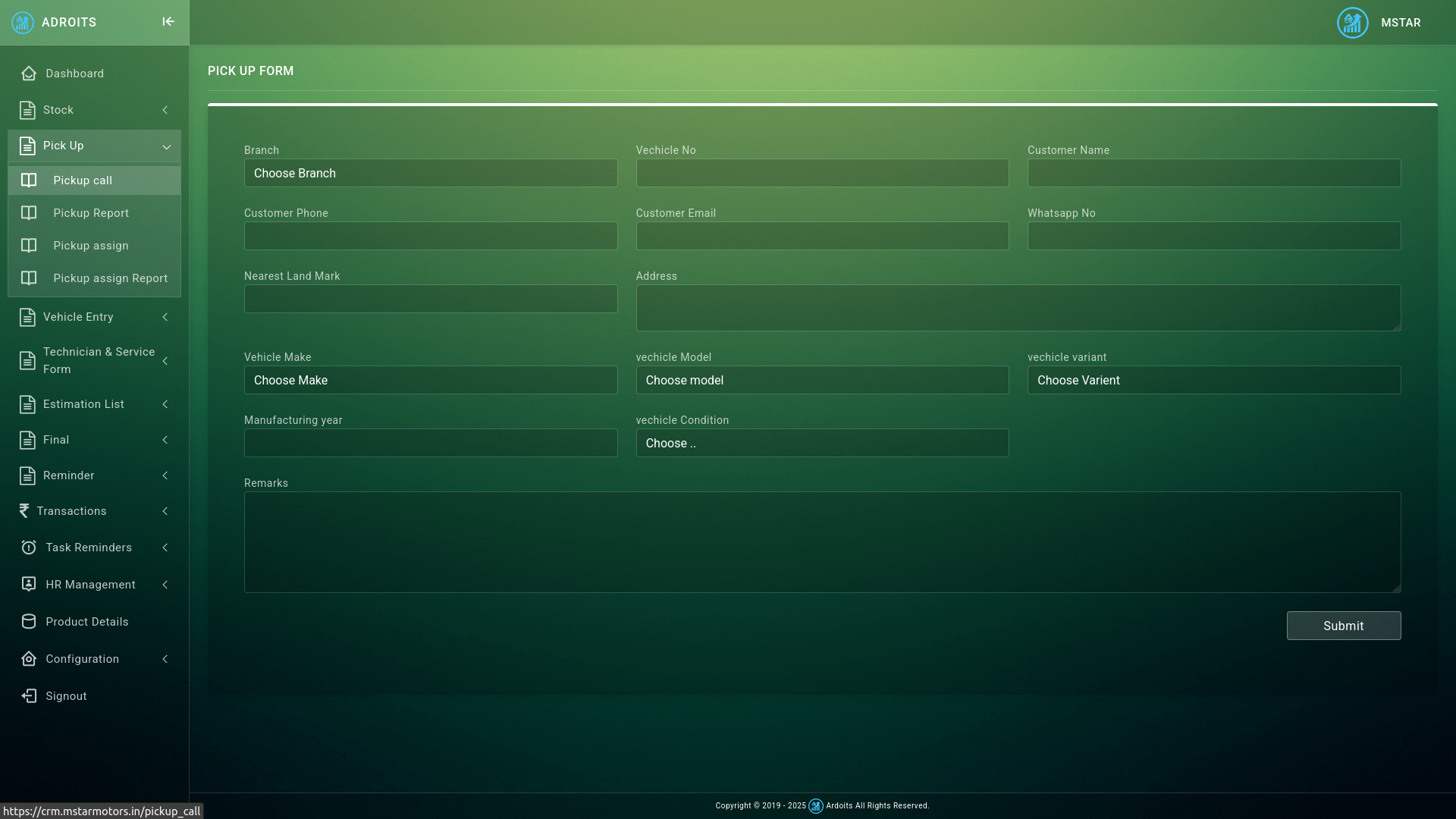Expand the Stock menu chevron
The image size is (1456, 819).
pyautogui.click(x=165, y=110)
